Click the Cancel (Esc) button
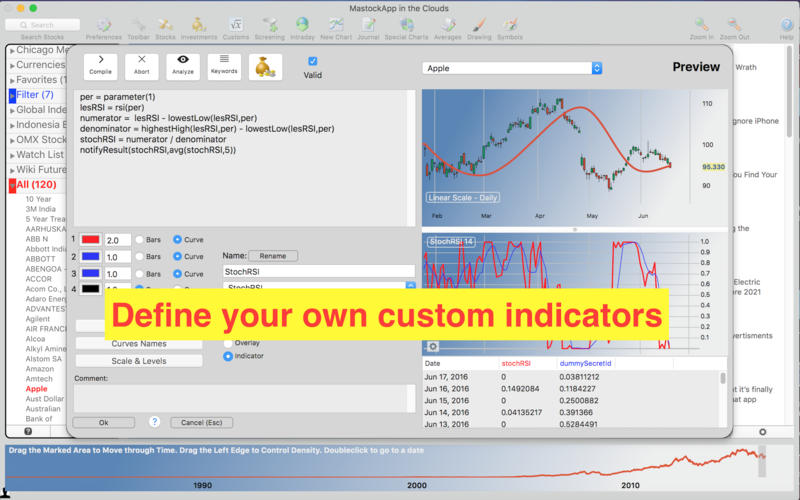800x500 pixels. point(202,422)
